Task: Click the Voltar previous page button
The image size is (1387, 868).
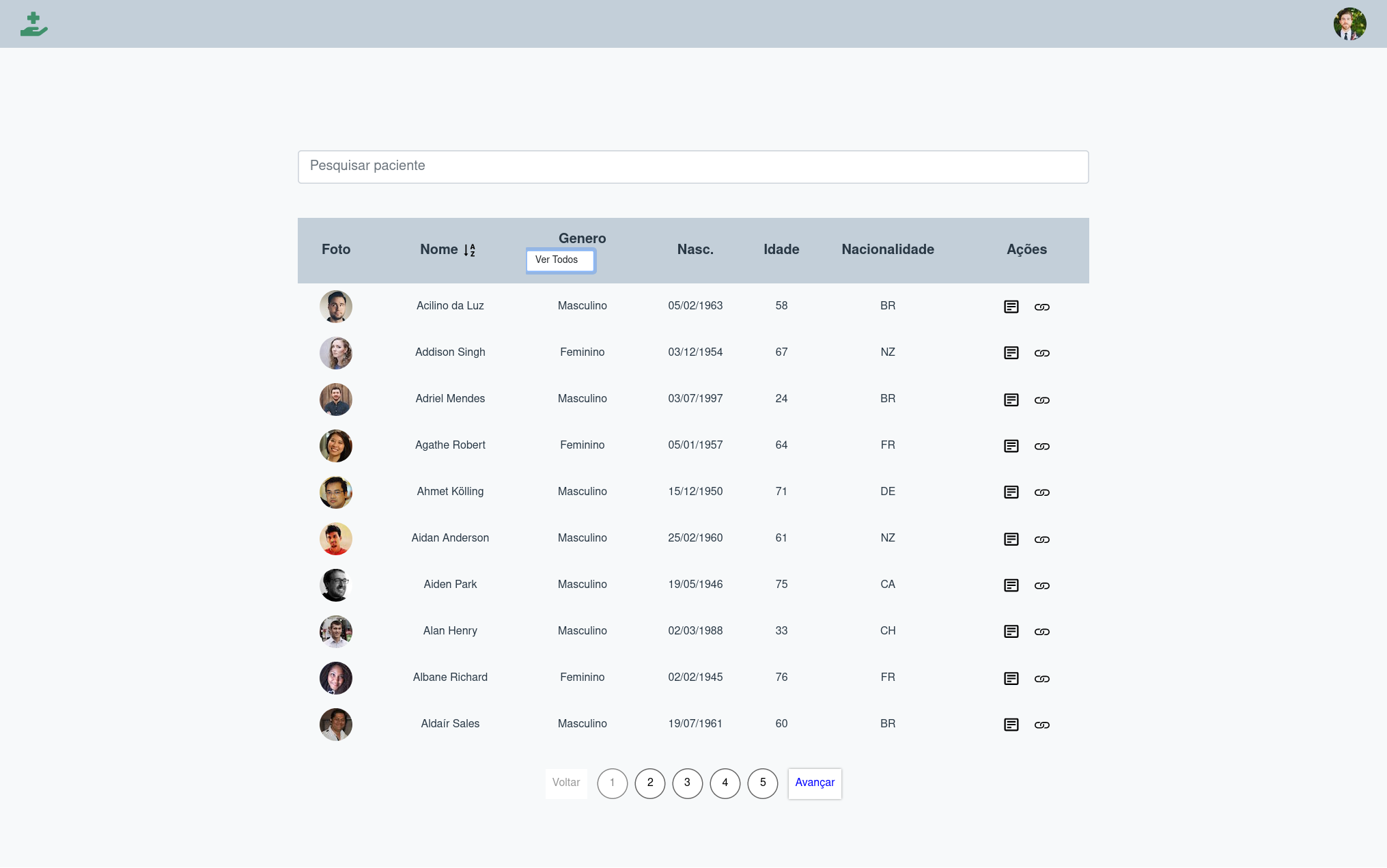Action: 565,783
